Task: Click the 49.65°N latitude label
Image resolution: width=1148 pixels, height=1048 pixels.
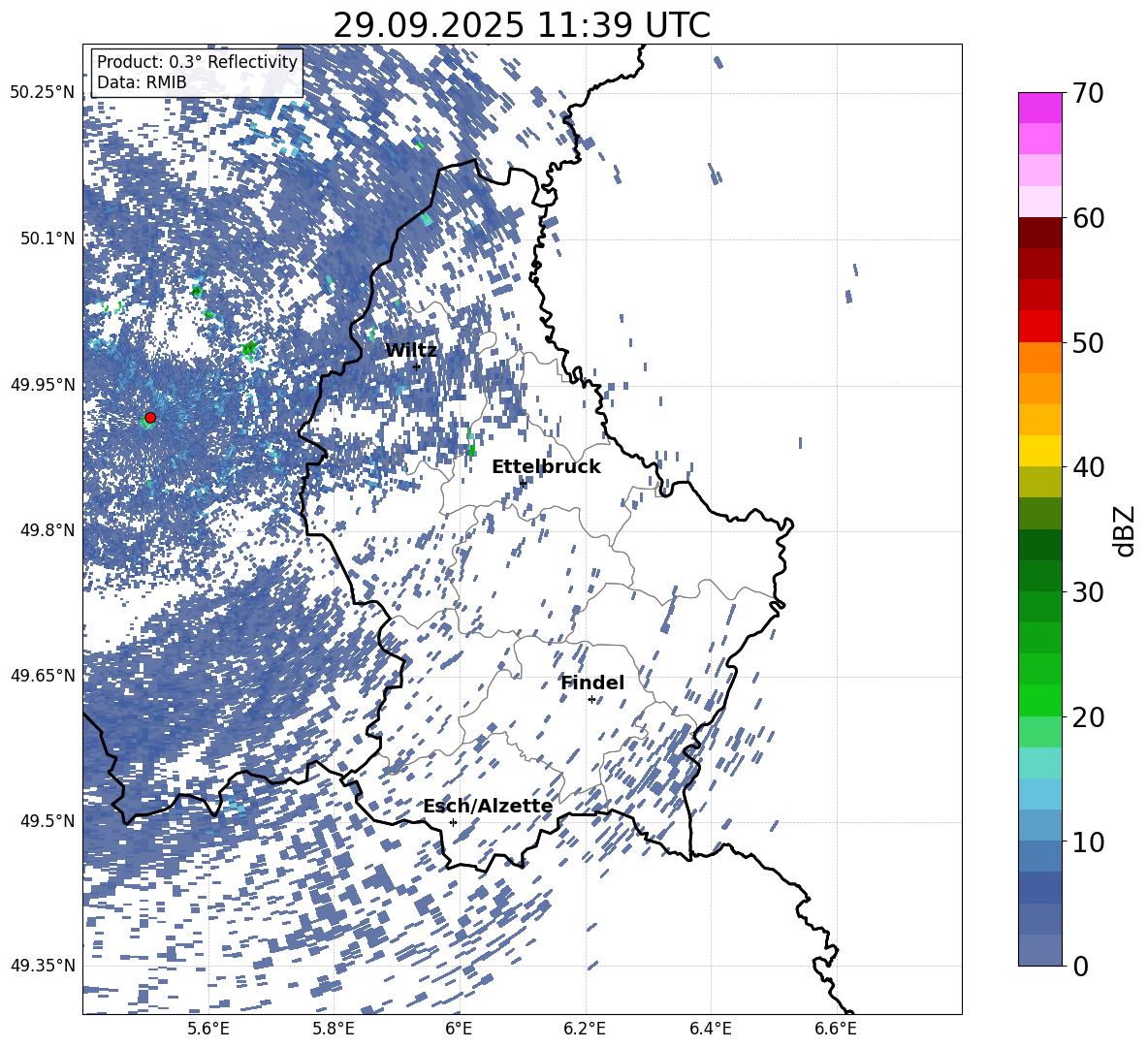Action: [43, 676]
